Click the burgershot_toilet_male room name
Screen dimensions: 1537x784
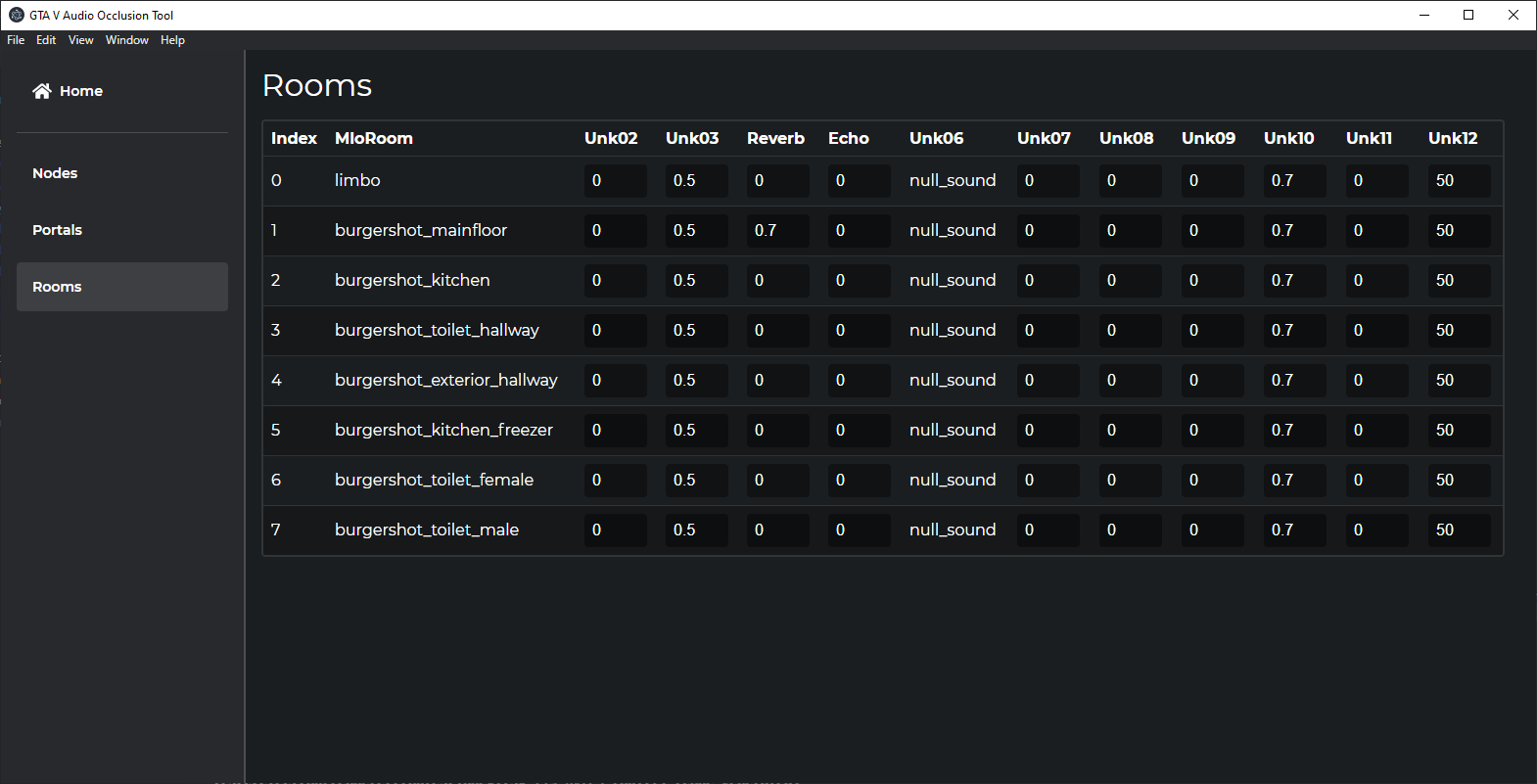(427, 530)
